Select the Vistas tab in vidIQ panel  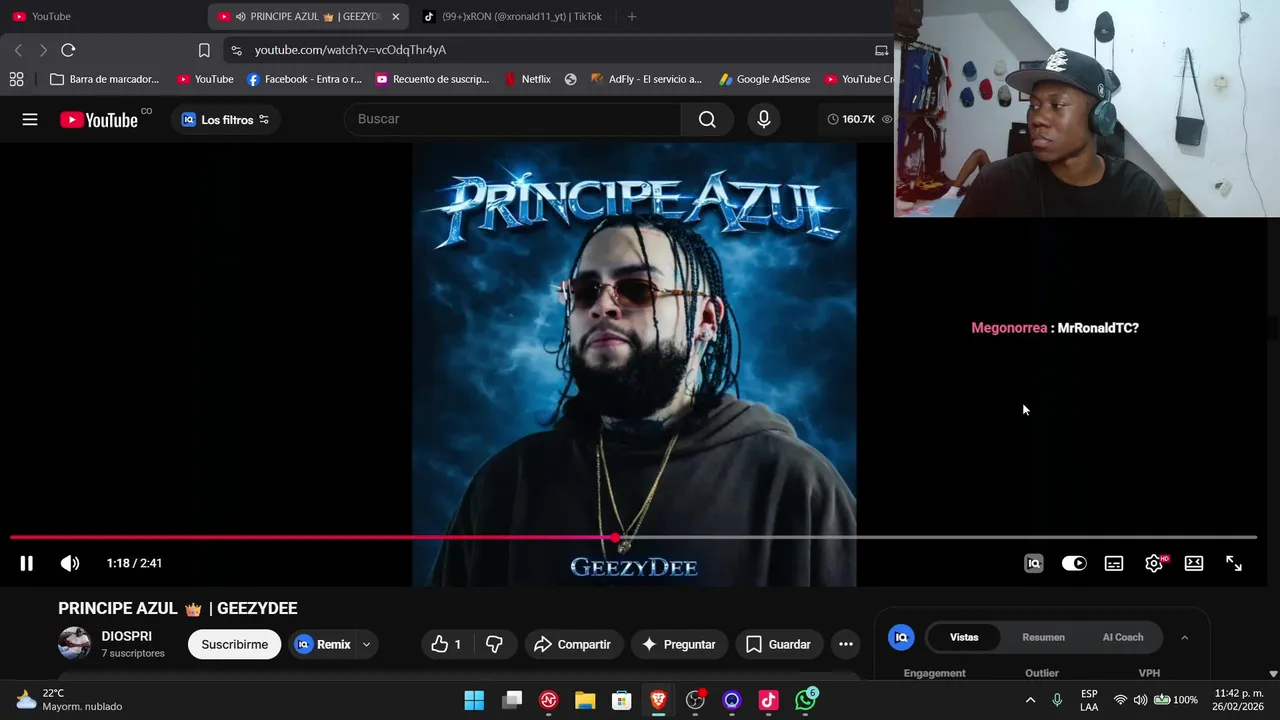click(964, 637)
